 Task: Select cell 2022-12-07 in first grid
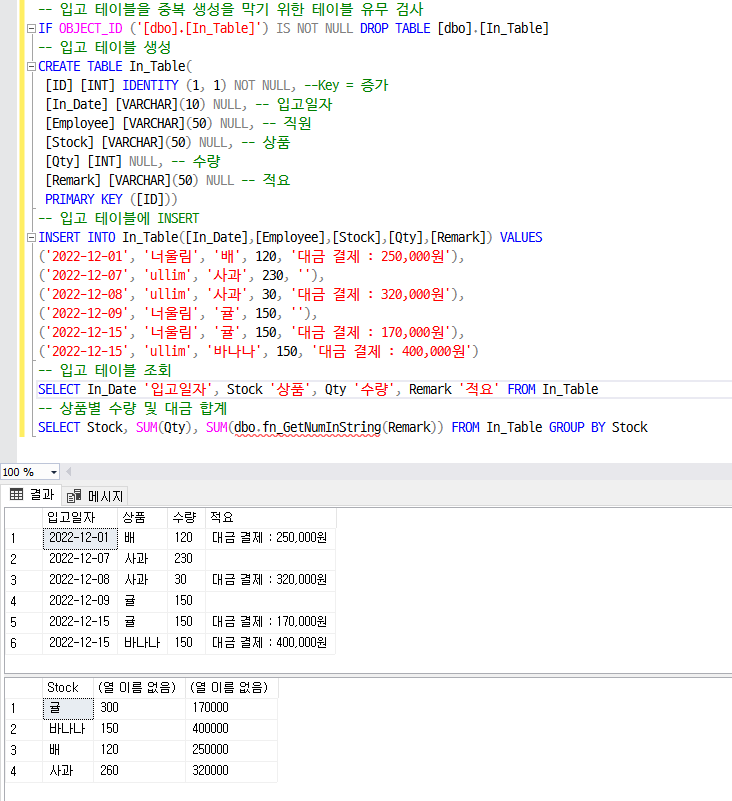click(x=80, y=559)
